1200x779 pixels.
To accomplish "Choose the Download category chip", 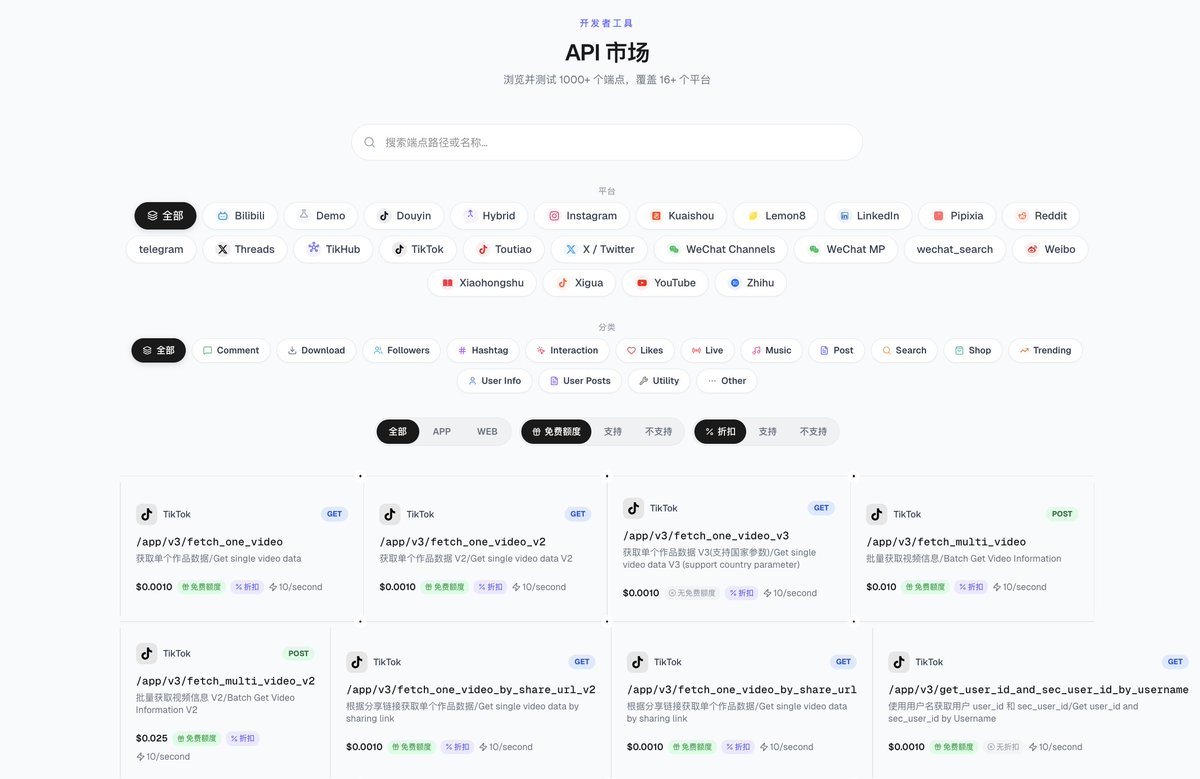I will click(x=316, y=350).
